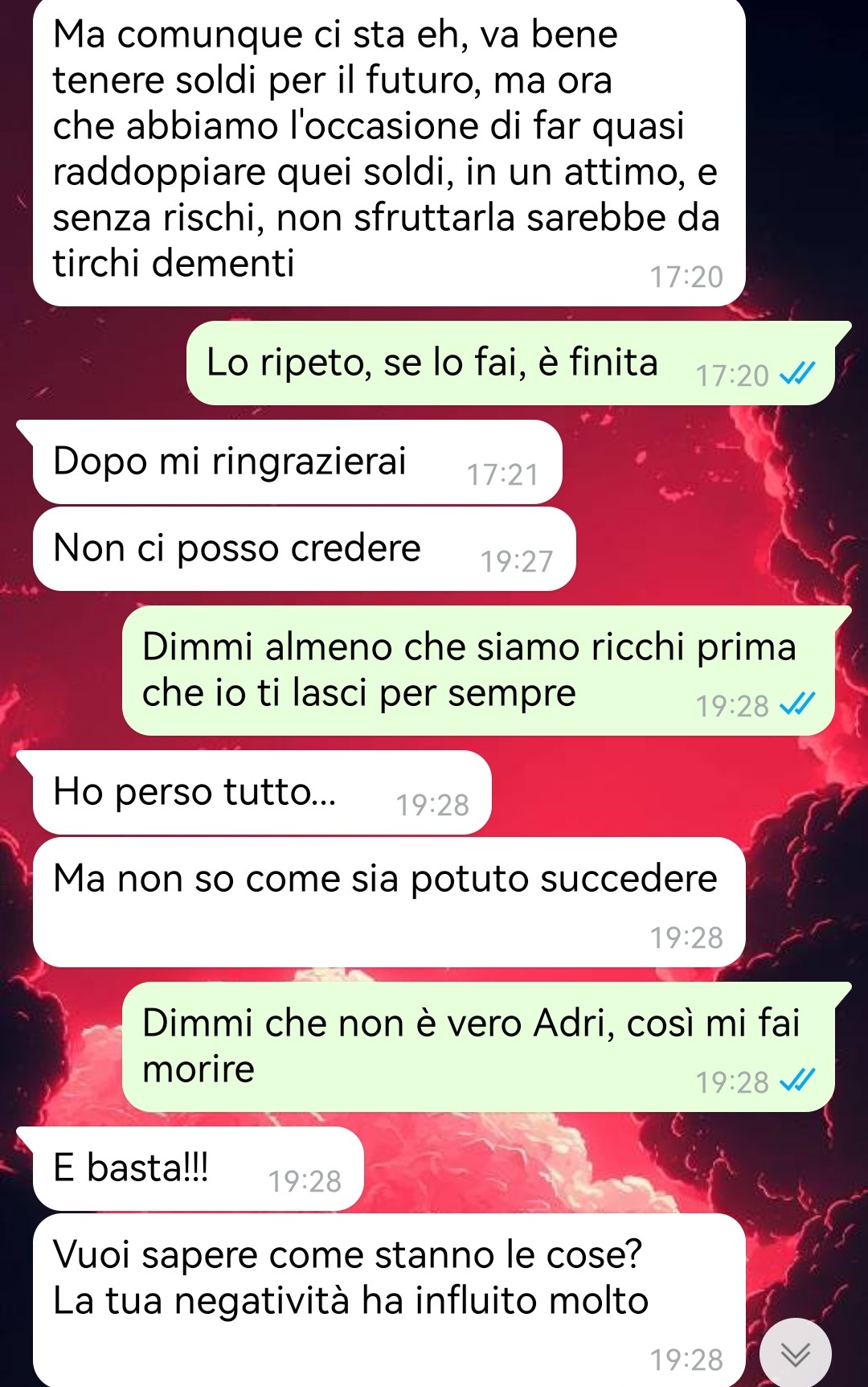Tap read receipt ticks on 'Lo ripeto' message
Screen dimensions: 868x1387
point(798,374)
